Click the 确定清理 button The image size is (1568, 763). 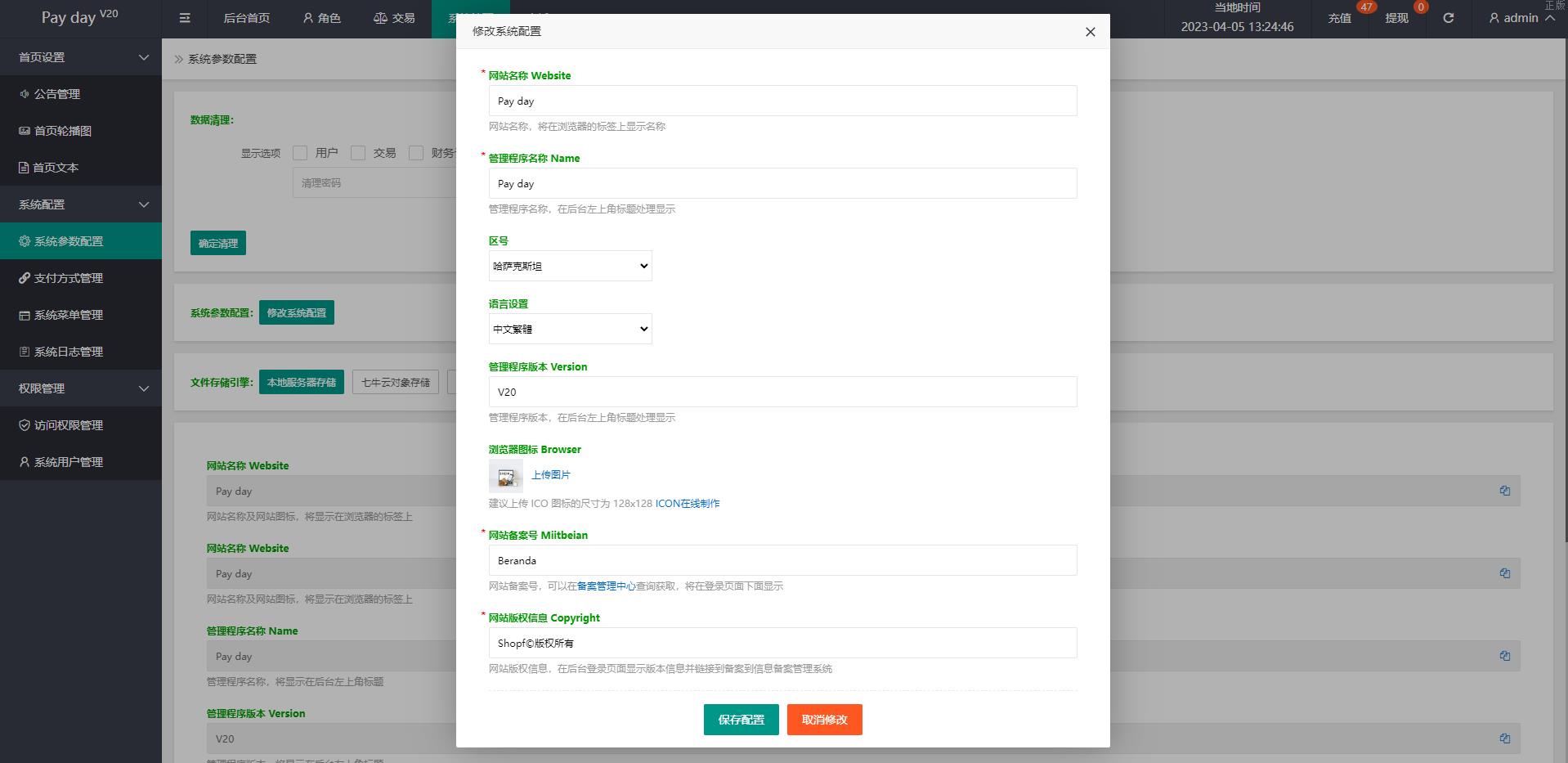218,243
